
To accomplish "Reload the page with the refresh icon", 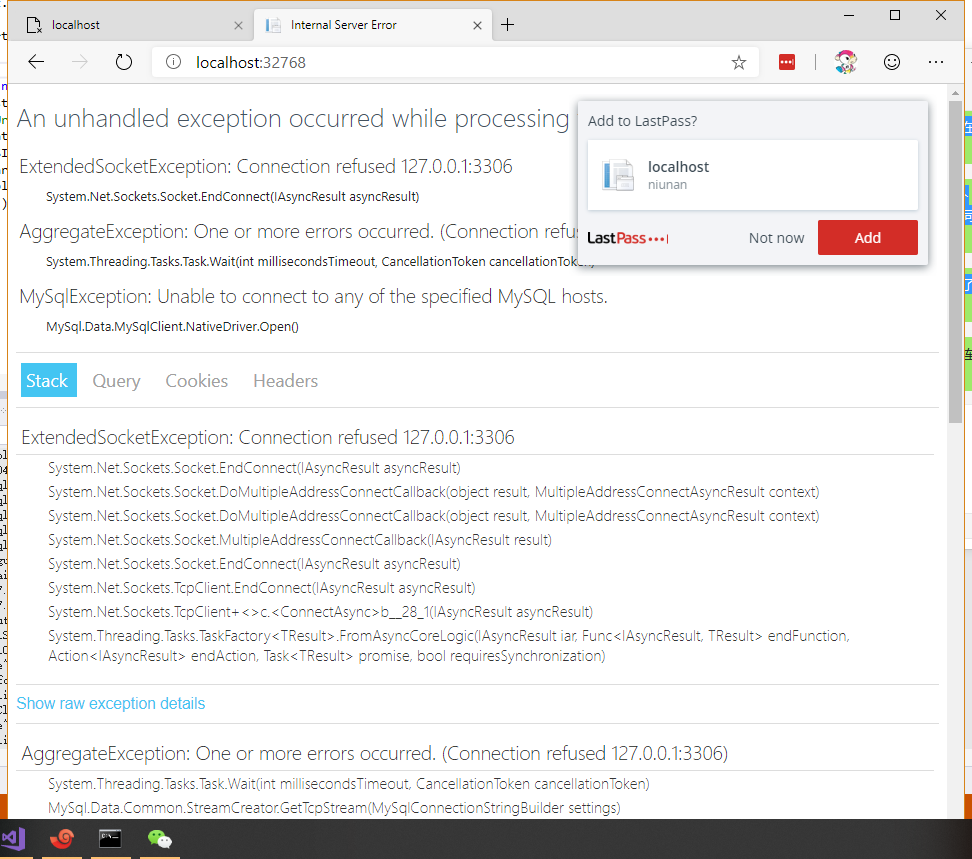I will (x=124, y=62).
